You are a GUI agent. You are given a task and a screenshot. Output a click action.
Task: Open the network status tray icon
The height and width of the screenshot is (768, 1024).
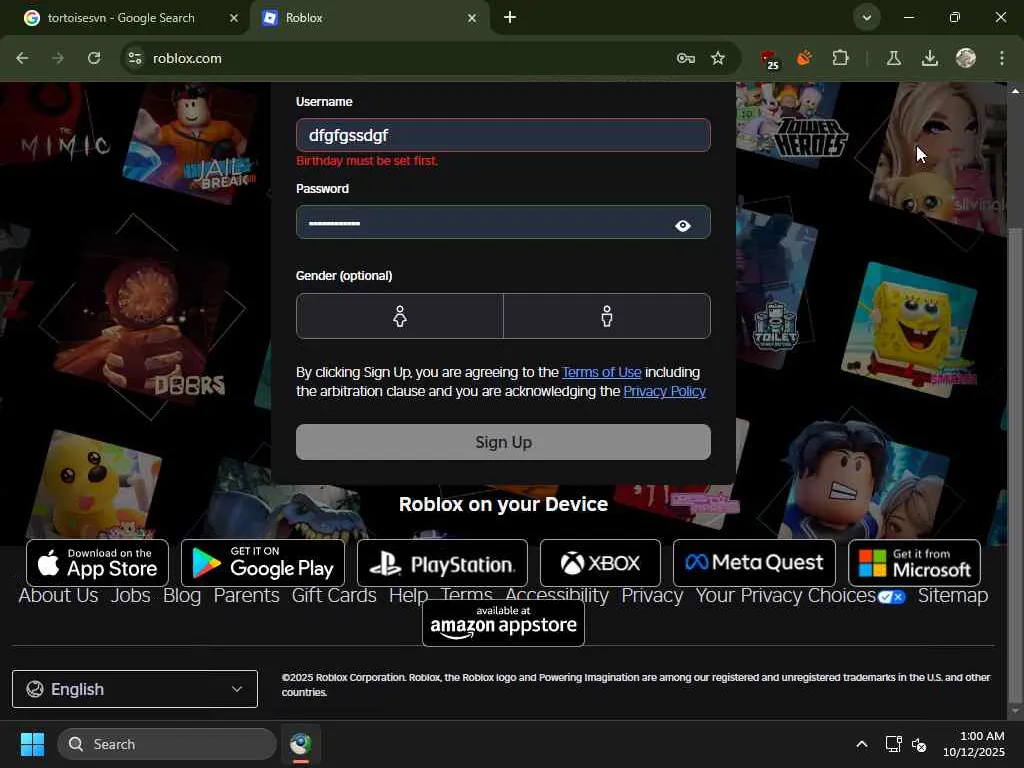pyautogui.click(x=893, y=744)
